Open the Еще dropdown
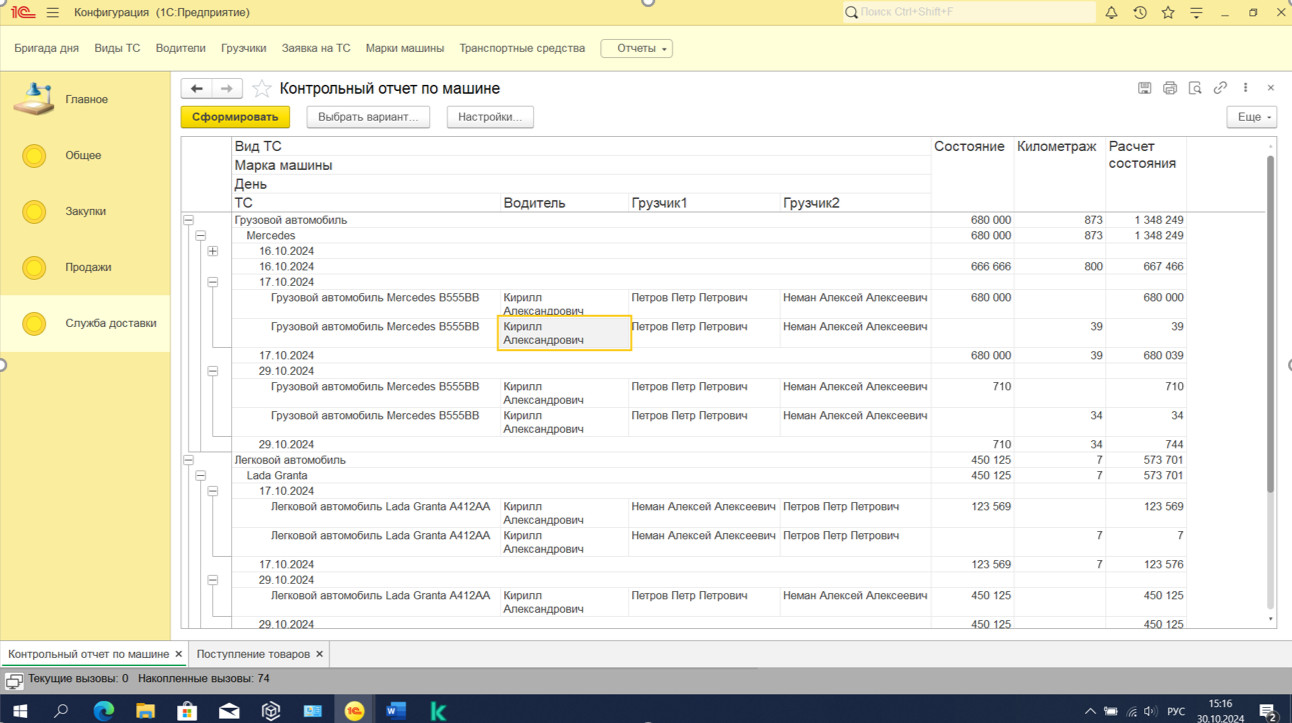The image size is (1292, 723). tap(1252, 117)
